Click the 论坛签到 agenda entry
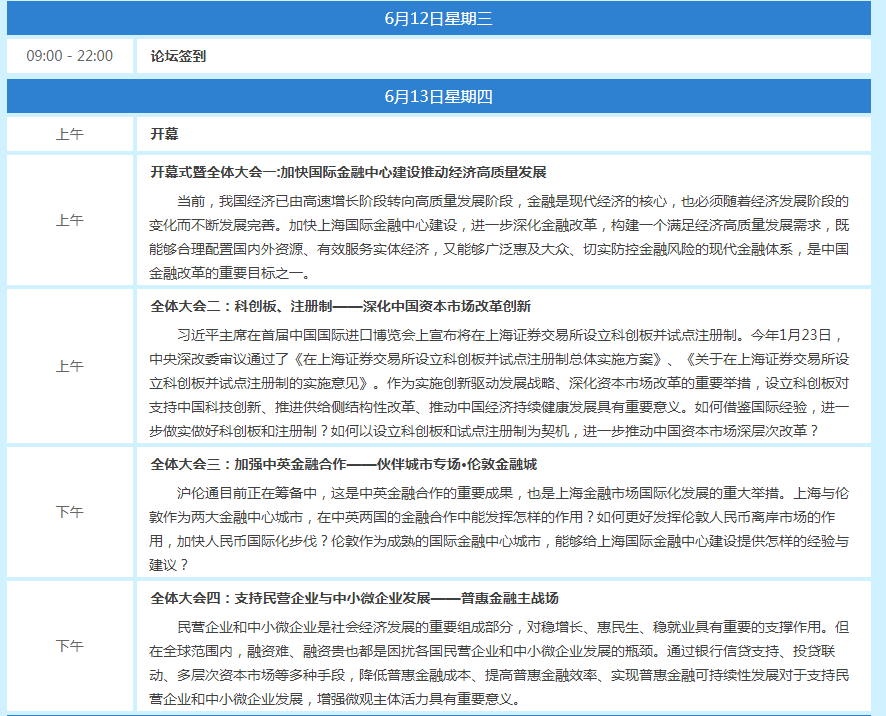The image size is (886, 716). (x=178, y=56)
